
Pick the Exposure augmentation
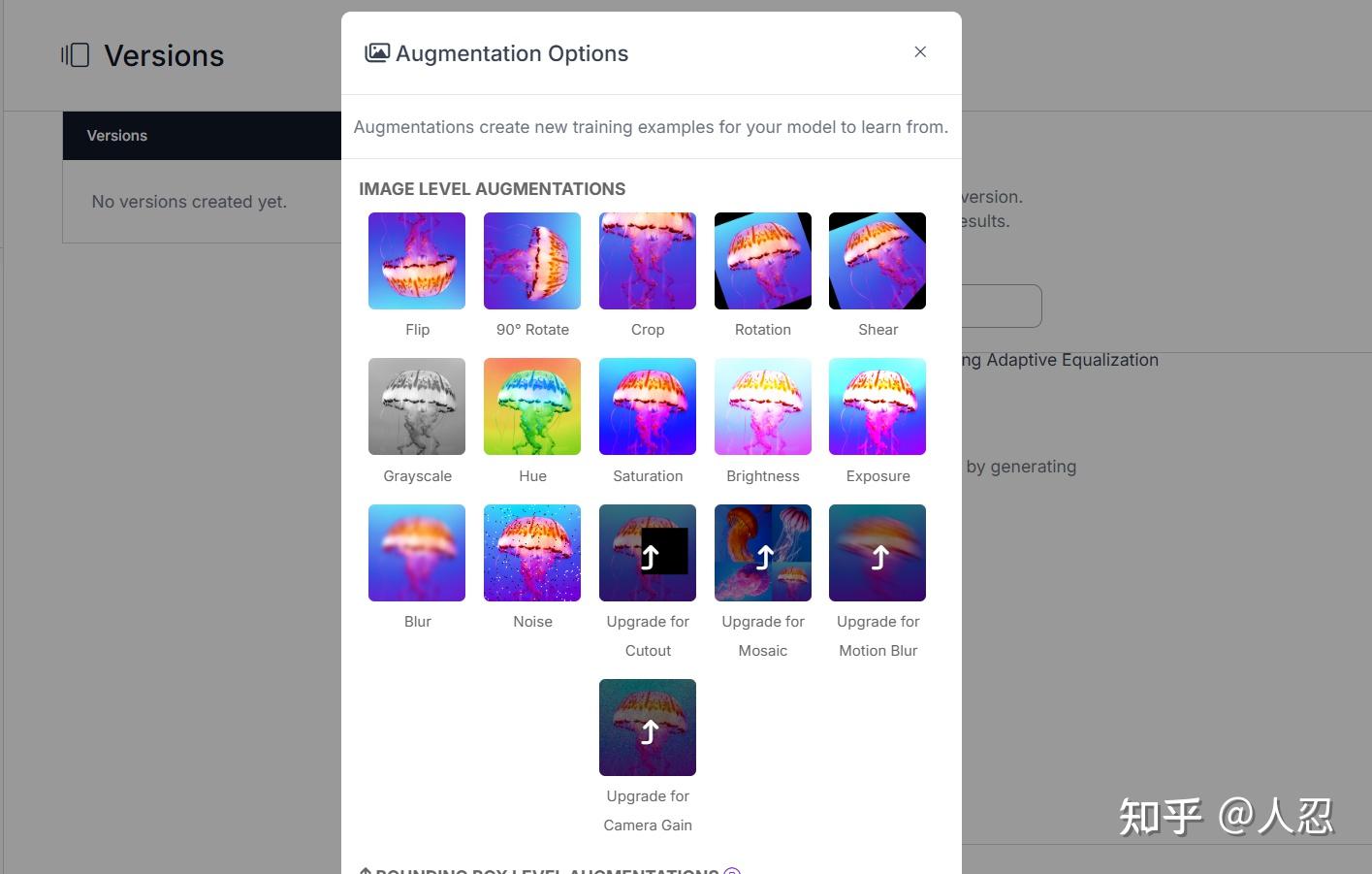(877, 406)
